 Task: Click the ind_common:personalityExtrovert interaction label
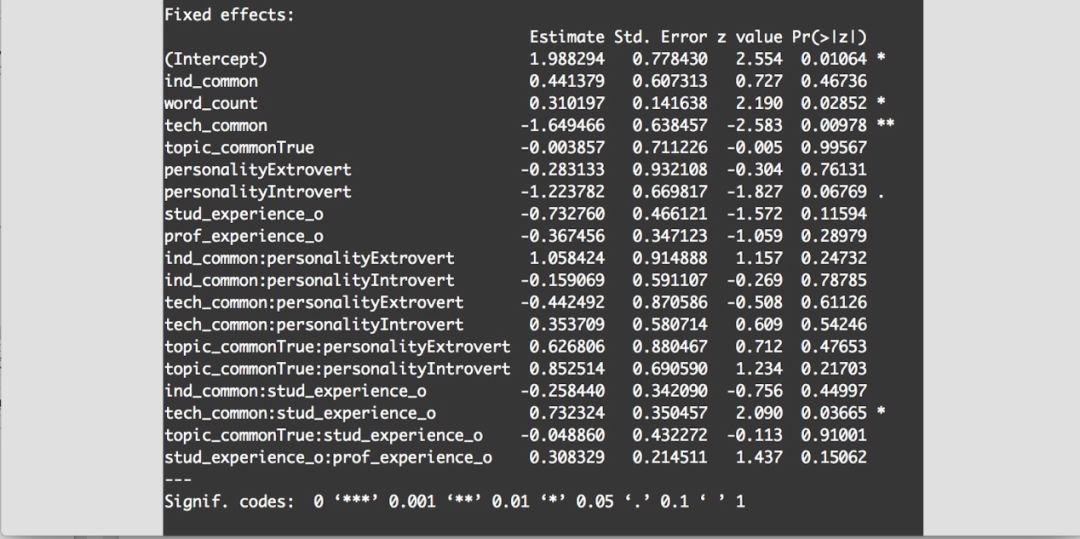pyautogui.click(x=309, y=258)
